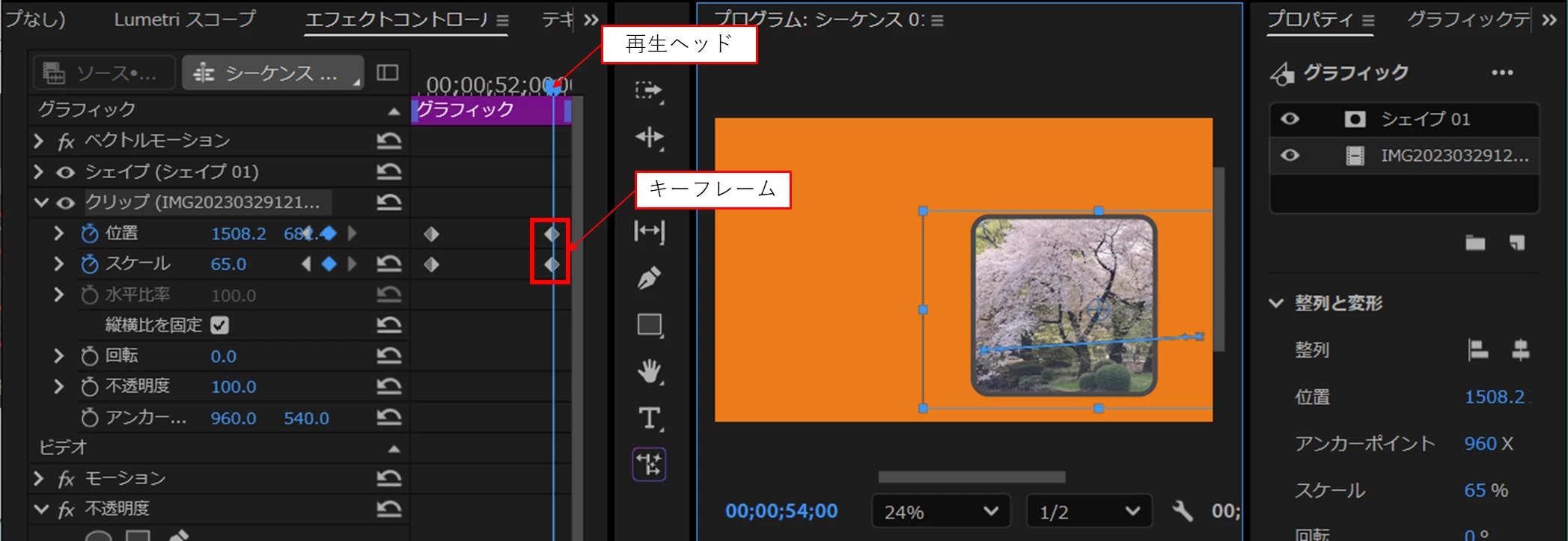Screen dimensions: 1568x541
Task: Click the 回転 stopwatch icon
Action: [90, 355]
